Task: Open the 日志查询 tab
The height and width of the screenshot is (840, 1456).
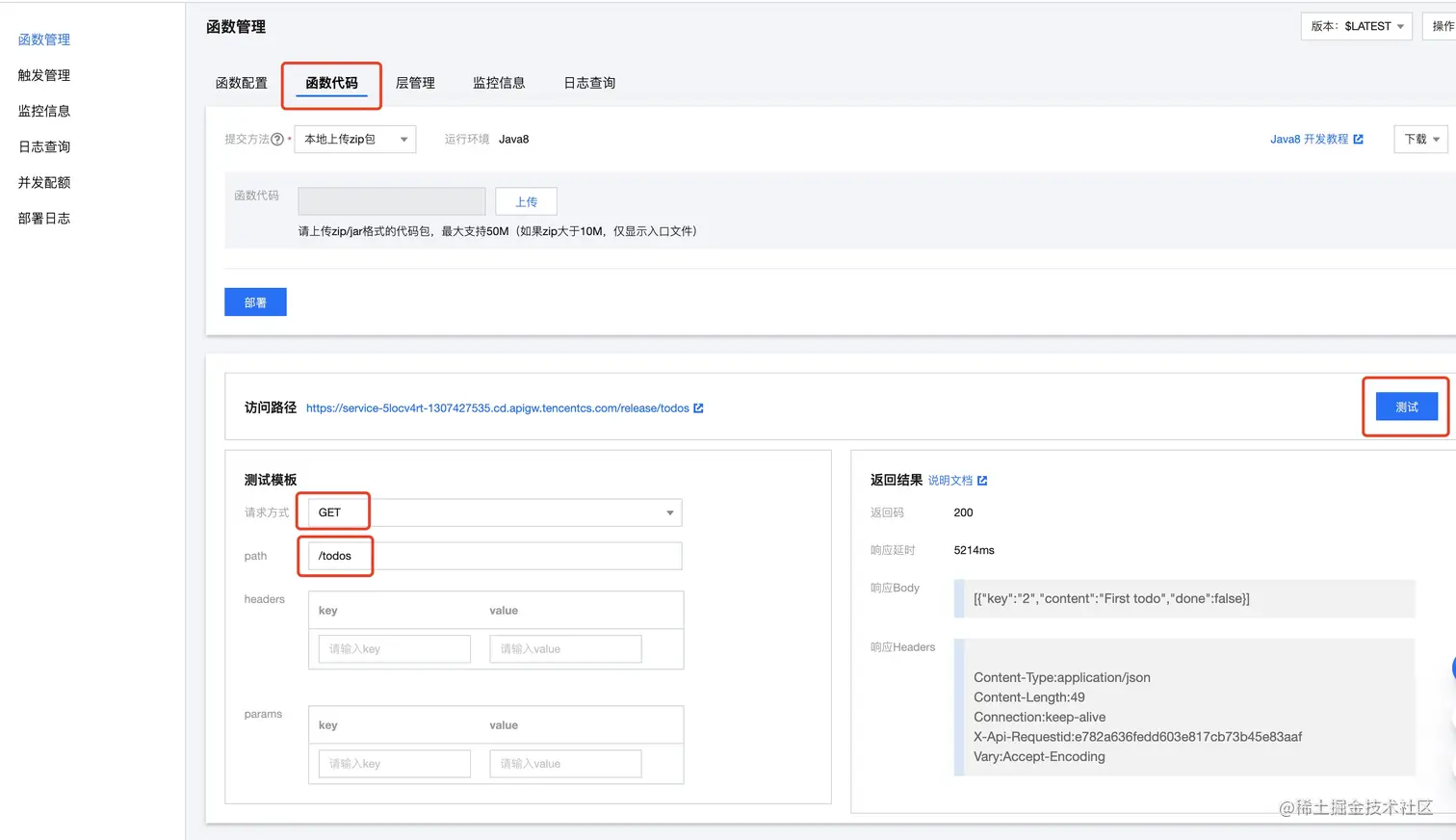Action: [589, 83]
